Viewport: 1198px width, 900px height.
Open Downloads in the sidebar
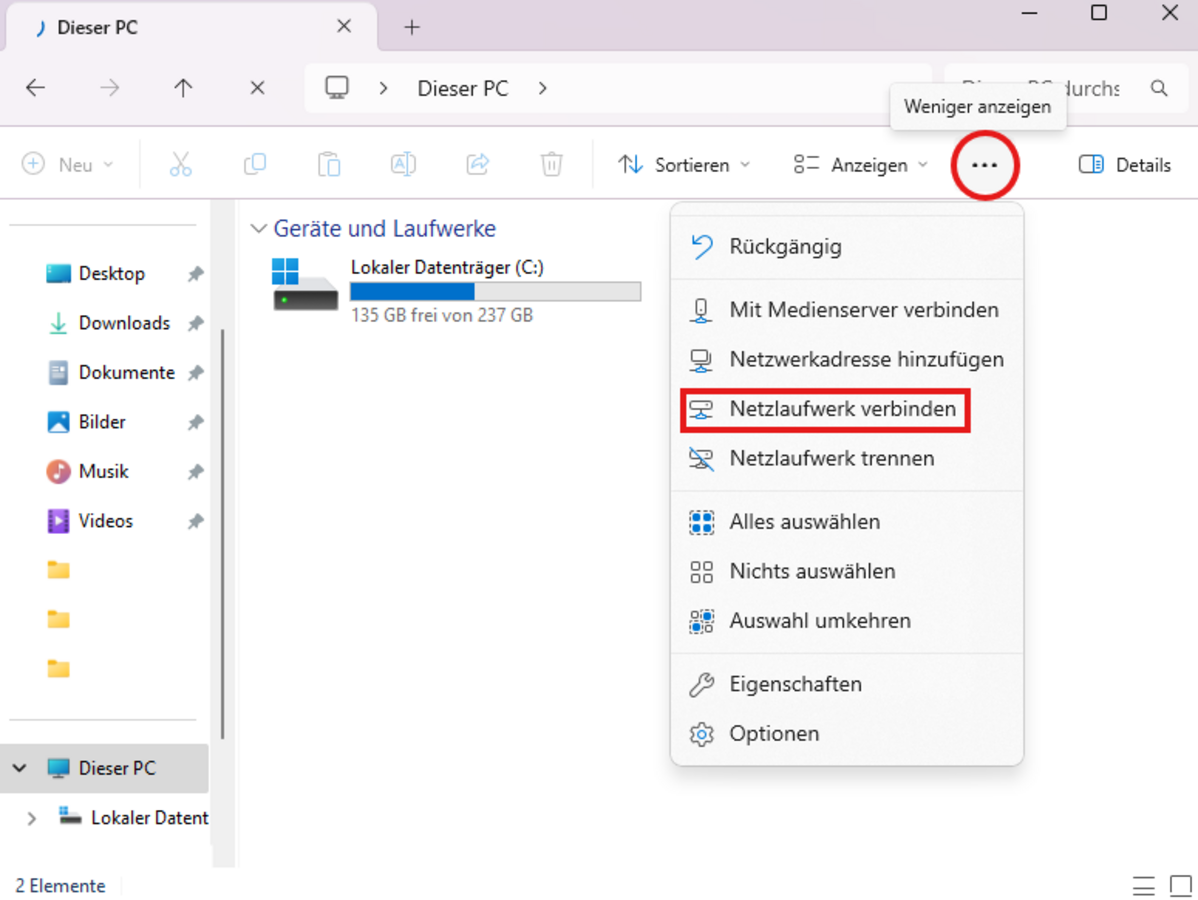click(x=123, y=323)
